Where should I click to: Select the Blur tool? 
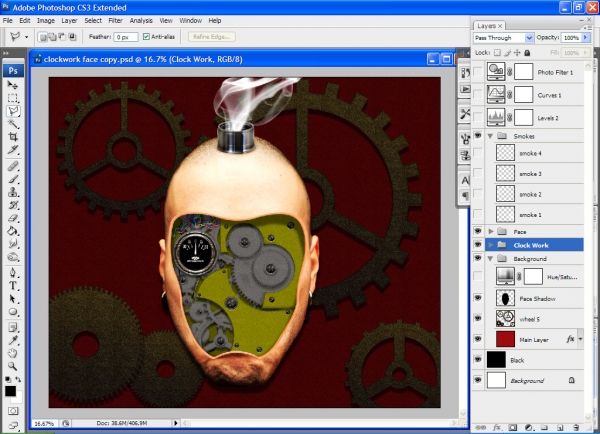[x=13, y=243]
